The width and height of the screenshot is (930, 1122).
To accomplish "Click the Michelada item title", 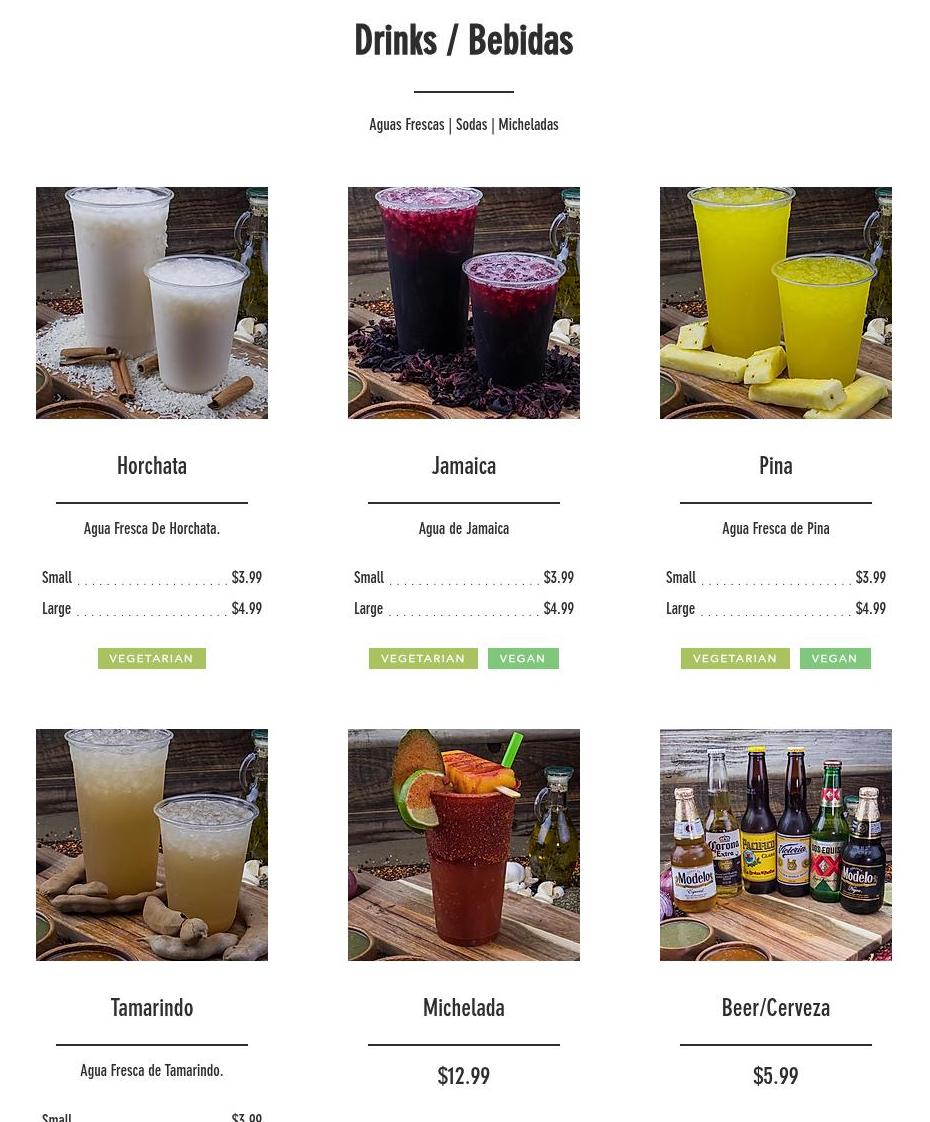I will 464,1008.
